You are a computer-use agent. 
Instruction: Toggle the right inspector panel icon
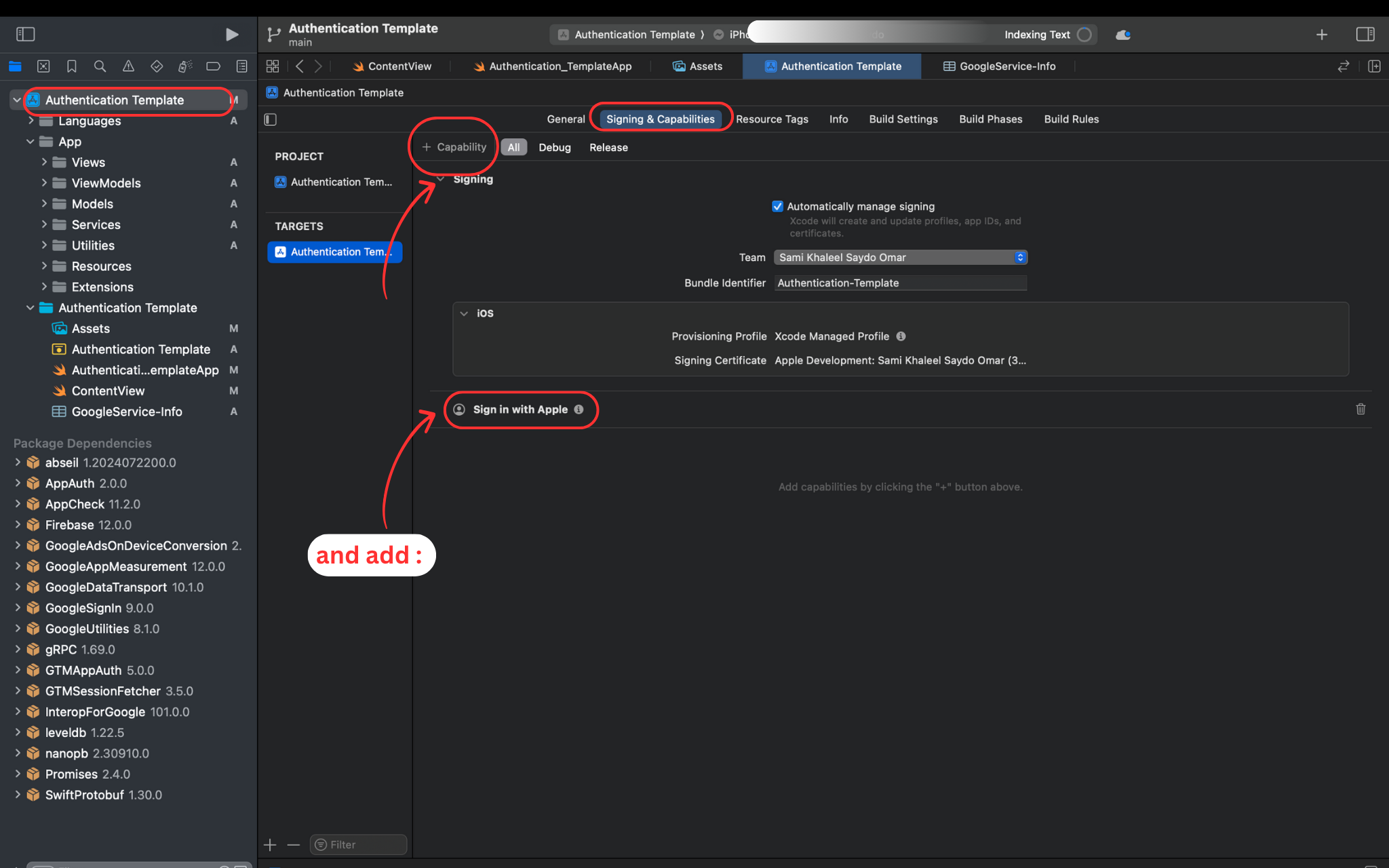1365,35
